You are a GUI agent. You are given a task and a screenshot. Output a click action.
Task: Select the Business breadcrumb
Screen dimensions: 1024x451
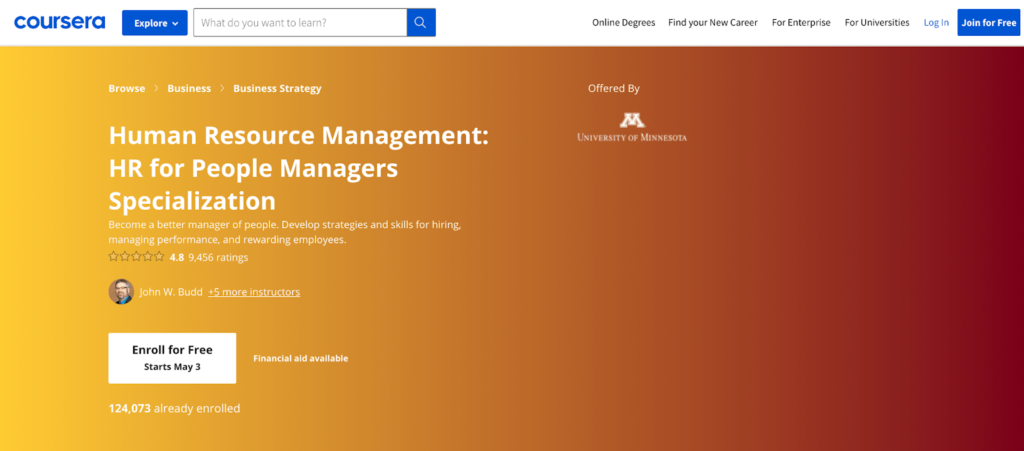pos(189,88)
